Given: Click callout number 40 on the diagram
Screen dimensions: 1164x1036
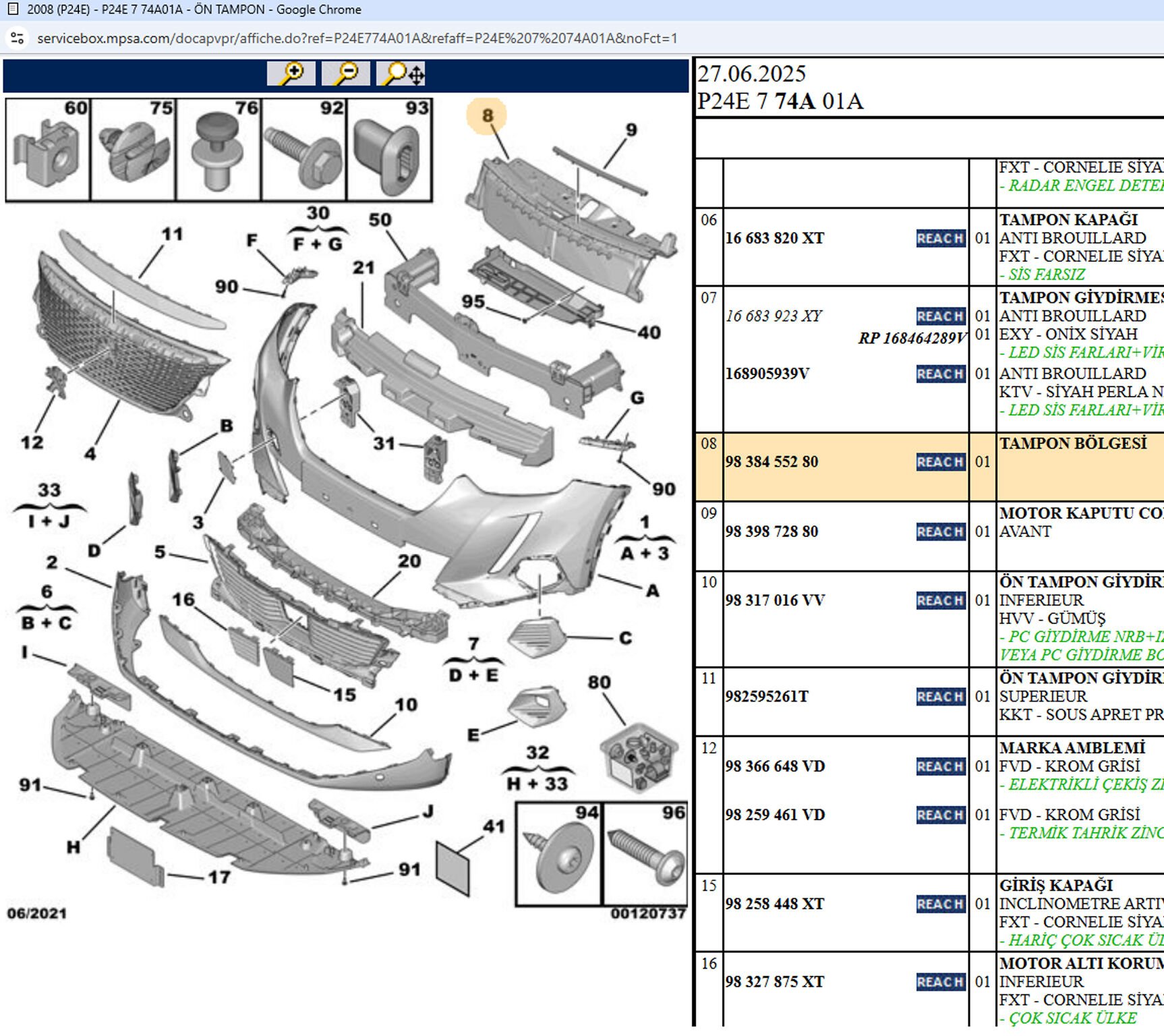Looking at the screenshot, I should pos(649,333).
